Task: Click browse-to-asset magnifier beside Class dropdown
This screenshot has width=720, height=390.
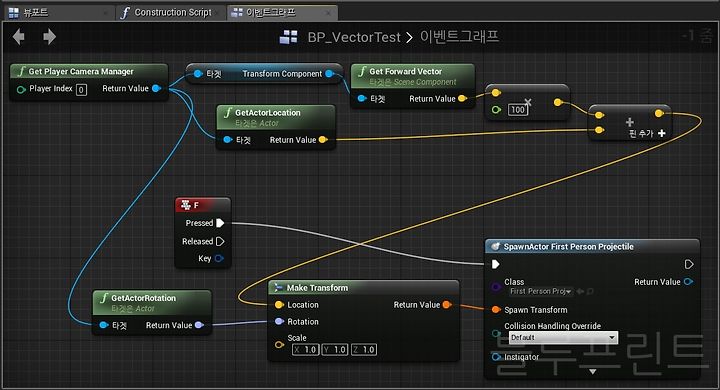Action: (x=590, y=291)
